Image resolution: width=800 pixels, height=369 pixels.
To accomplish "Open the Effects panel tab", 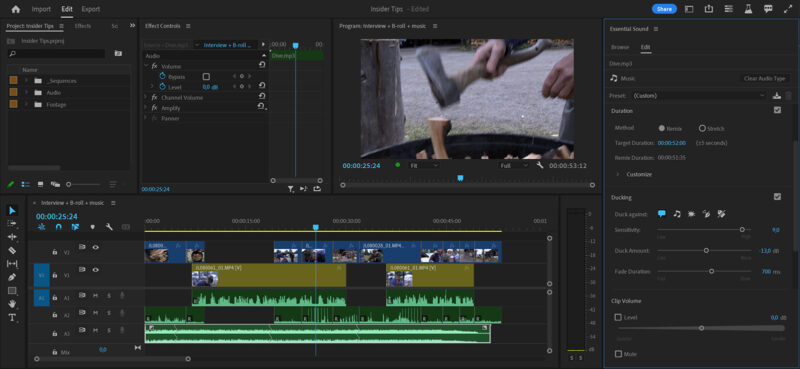I will (x=83, y=26).
